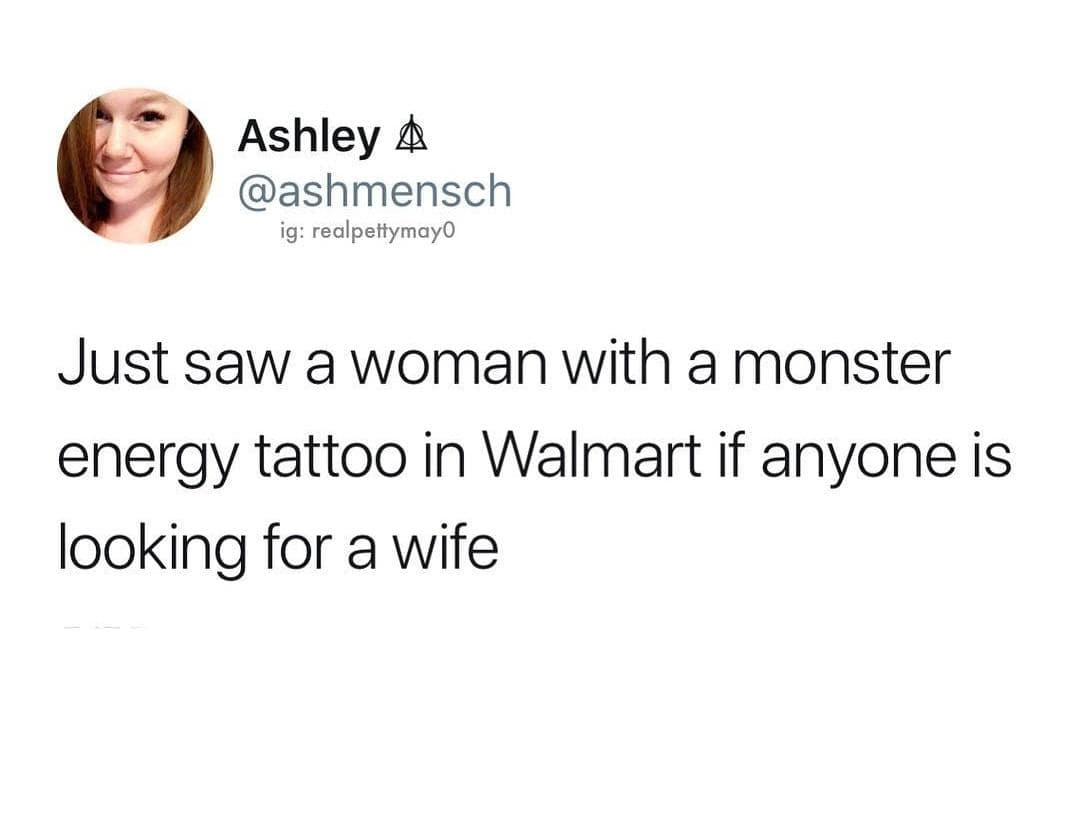1080x834 pixels.
Task: Open Ashley's circular profile photo
Action: [135, 166]
